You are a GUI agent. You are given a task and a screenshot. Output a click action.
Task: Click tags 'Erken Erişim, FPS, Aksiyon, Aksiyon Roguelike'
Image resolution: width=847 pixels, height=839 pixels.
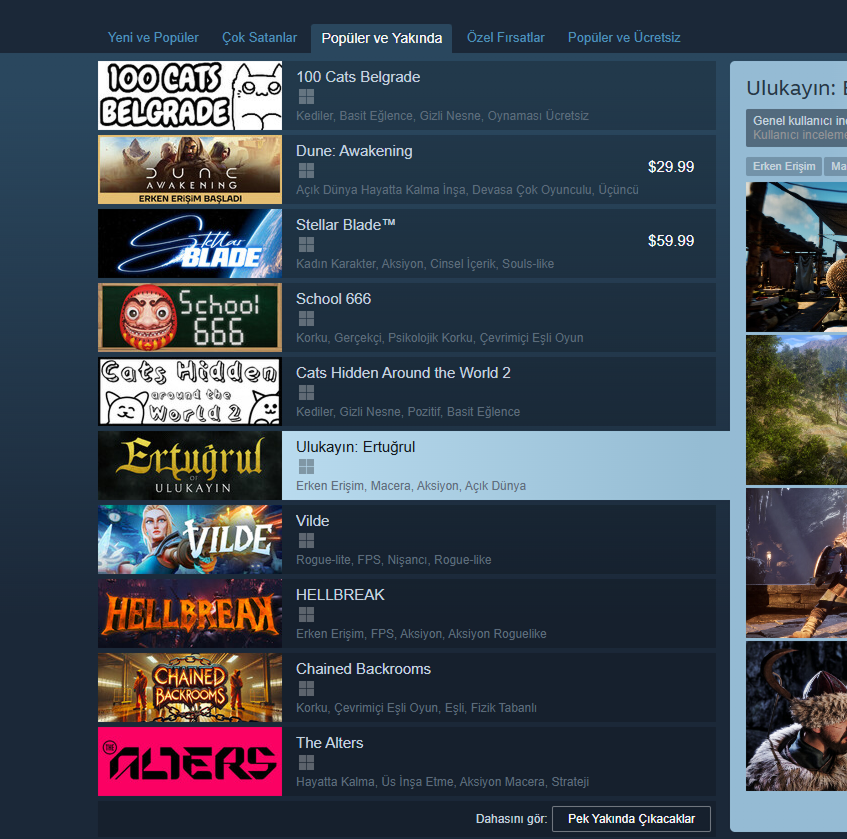[x=421, y=634]
